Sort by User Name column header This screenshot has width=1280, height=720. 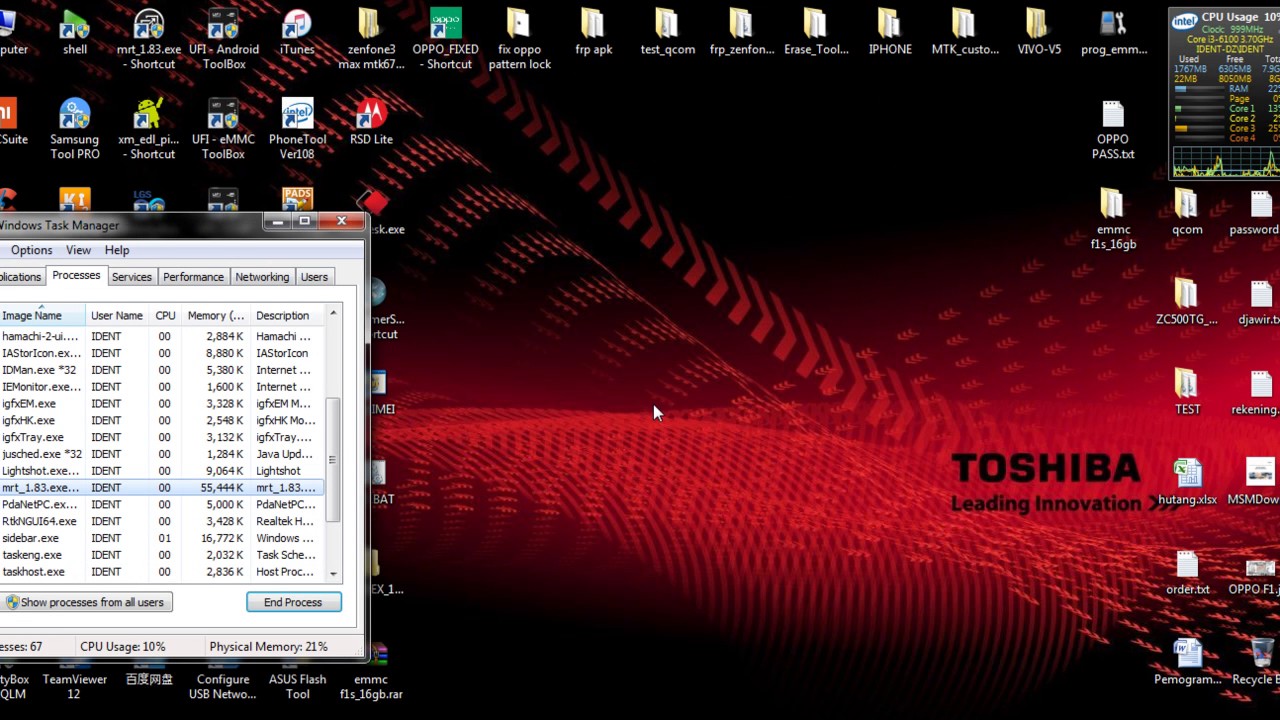117,315
